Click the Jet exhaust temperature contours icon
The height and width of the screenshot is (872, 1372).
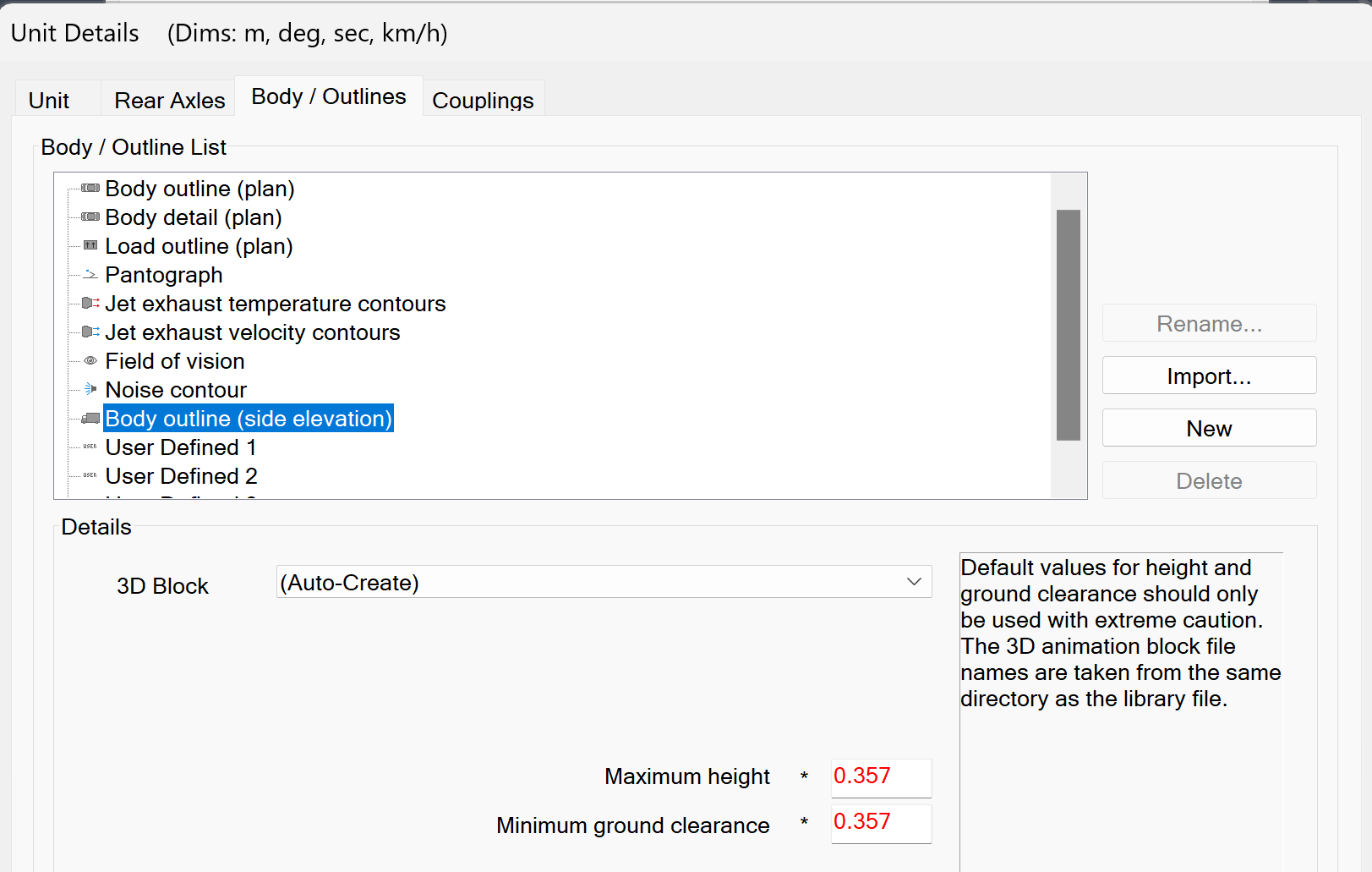90,304
